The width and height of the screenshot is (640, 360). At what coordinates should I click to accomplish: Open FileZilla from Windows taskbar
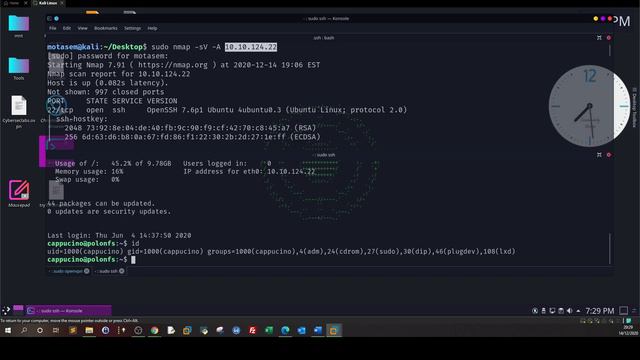[x=252, y=330]
